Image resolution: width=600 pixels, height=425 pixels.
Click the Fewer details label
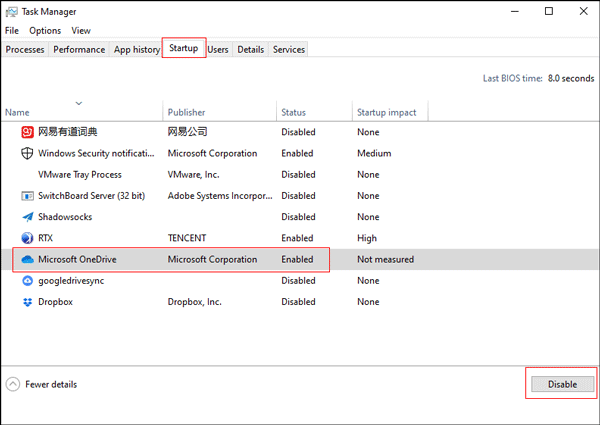tap(51, 384)
